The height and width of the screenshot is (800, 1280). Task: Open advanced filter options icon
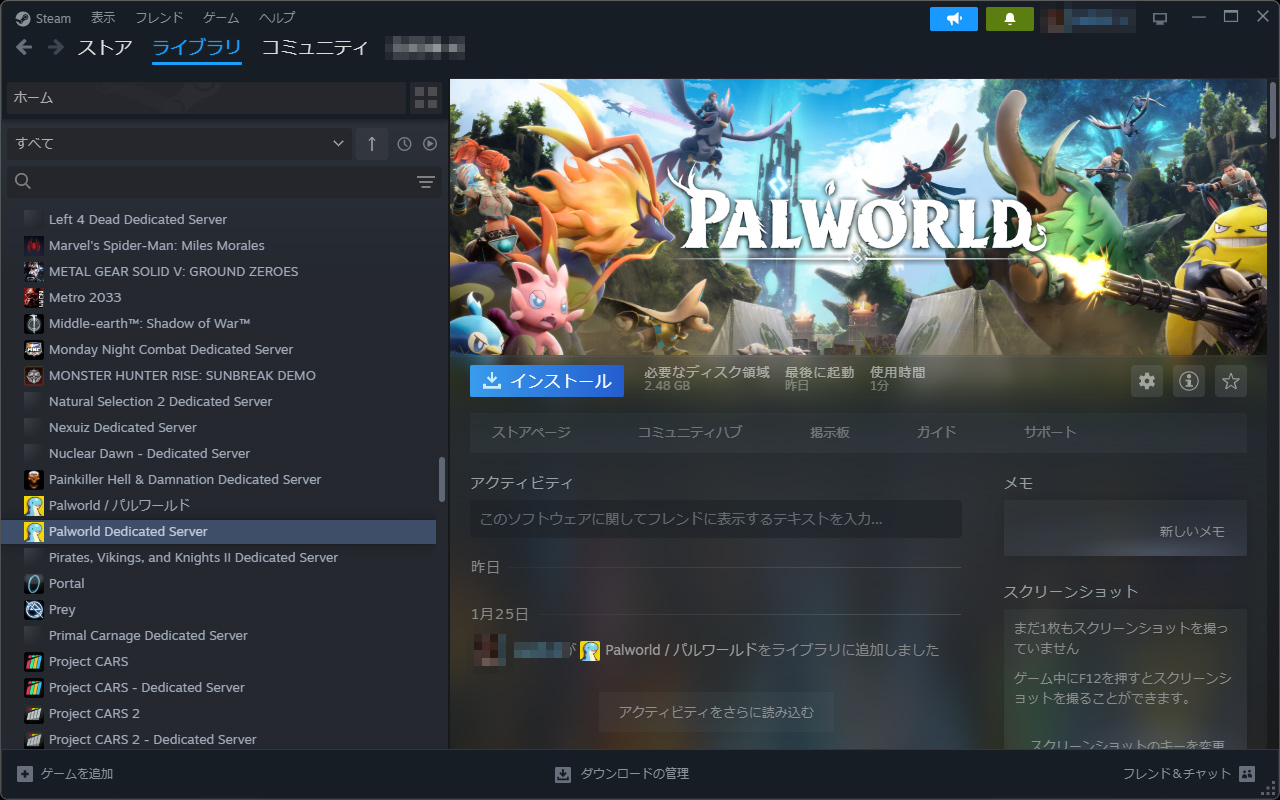[426, 181]
